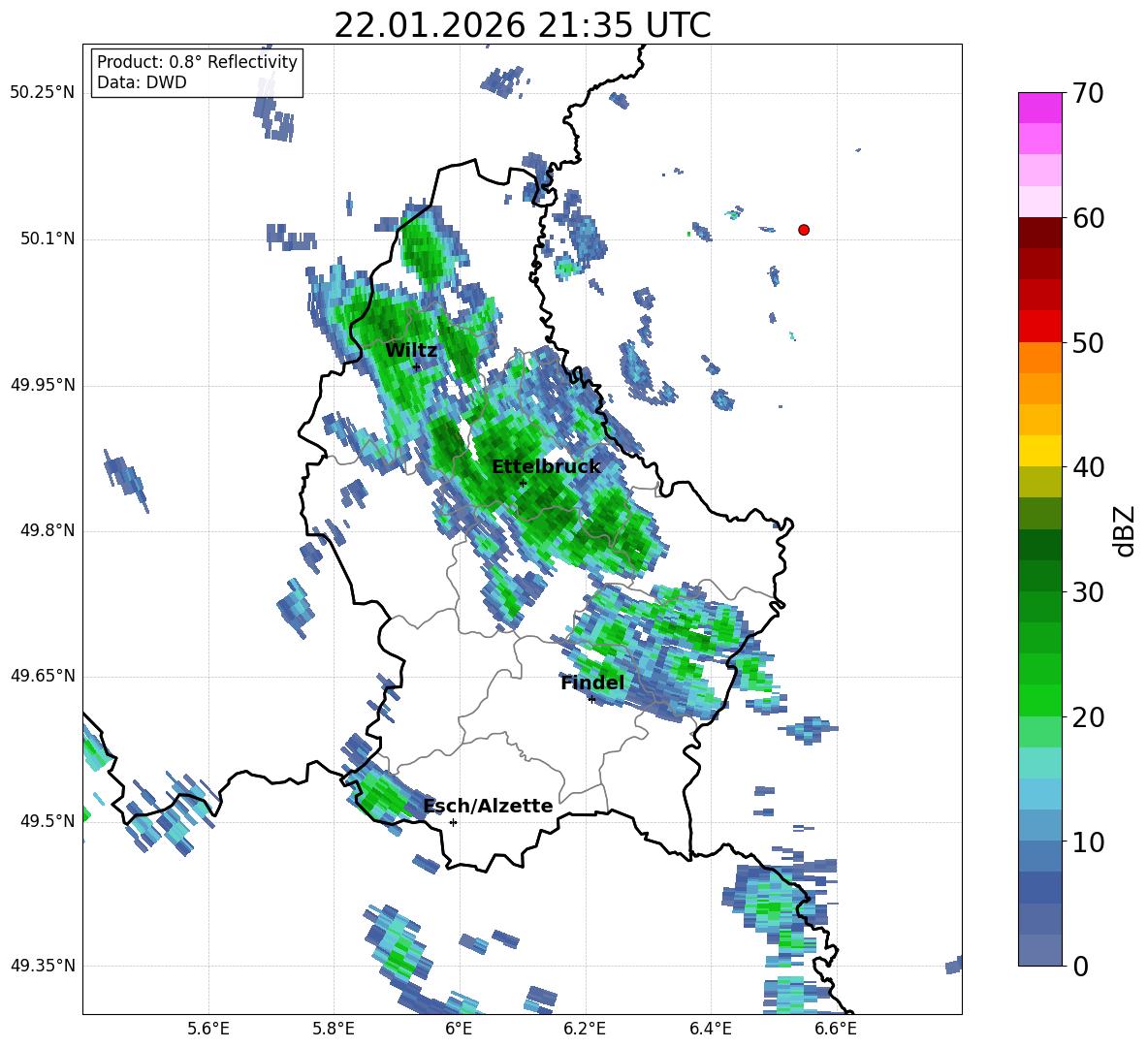Click the colorbar value 0

click(1080, 966)
